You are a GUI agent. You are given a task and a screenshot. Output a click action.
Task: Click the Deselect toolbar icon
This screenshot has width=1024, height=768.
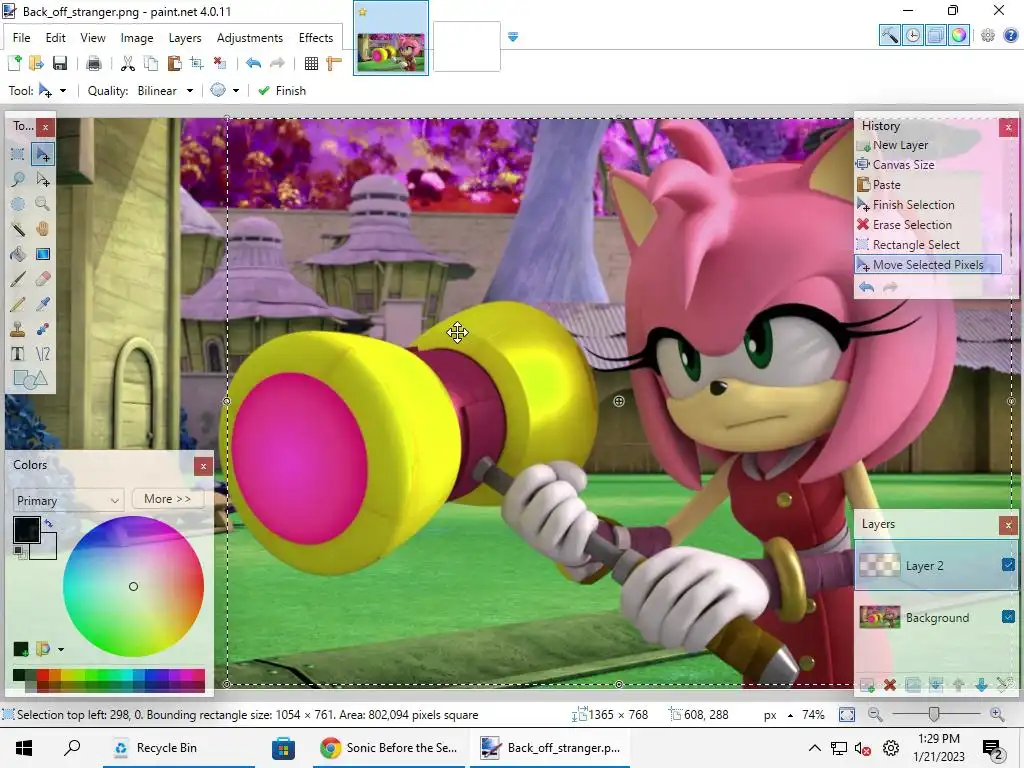[220, 63]
